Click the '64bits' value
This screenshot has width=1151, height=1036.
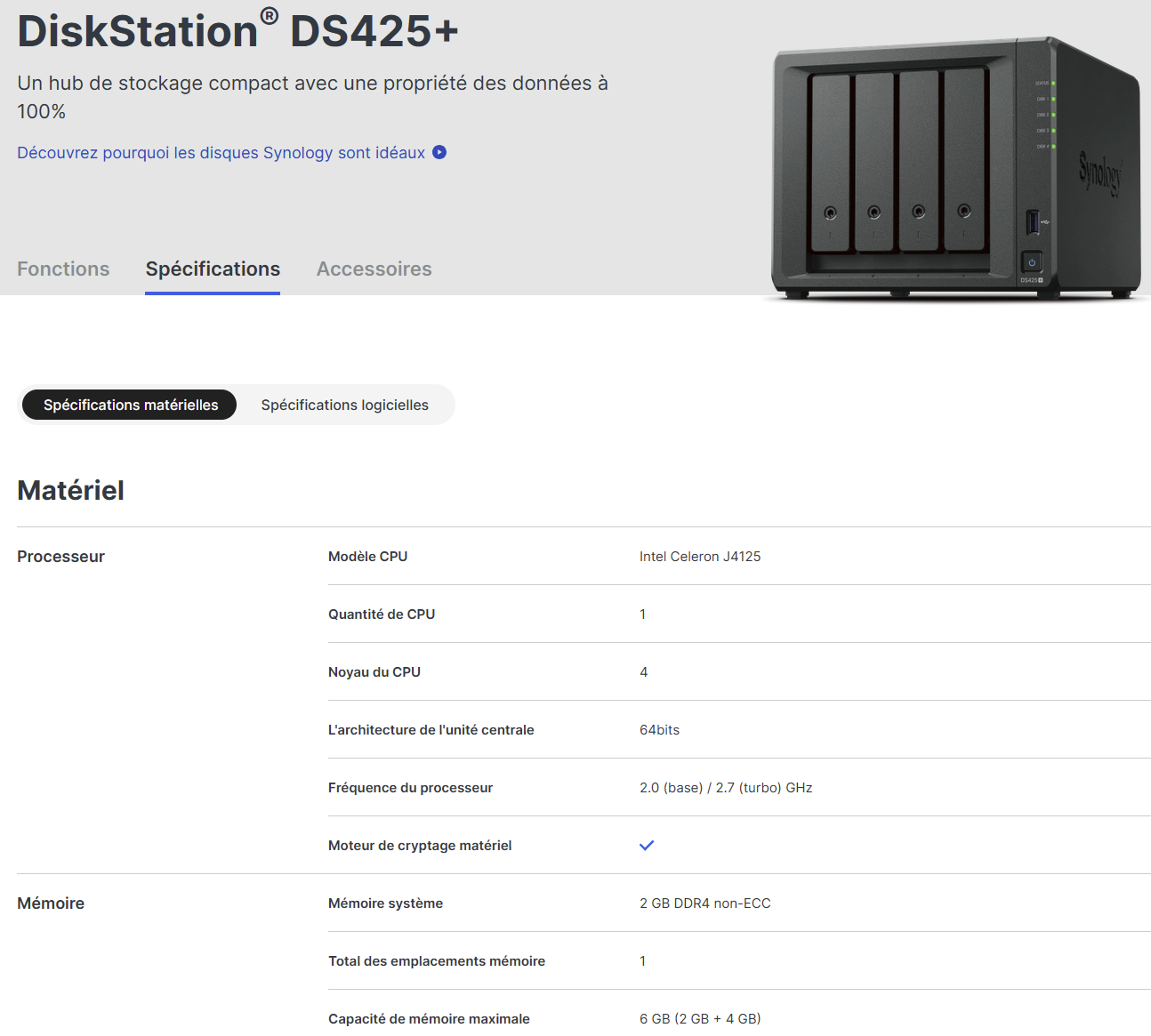click(659, 730)
